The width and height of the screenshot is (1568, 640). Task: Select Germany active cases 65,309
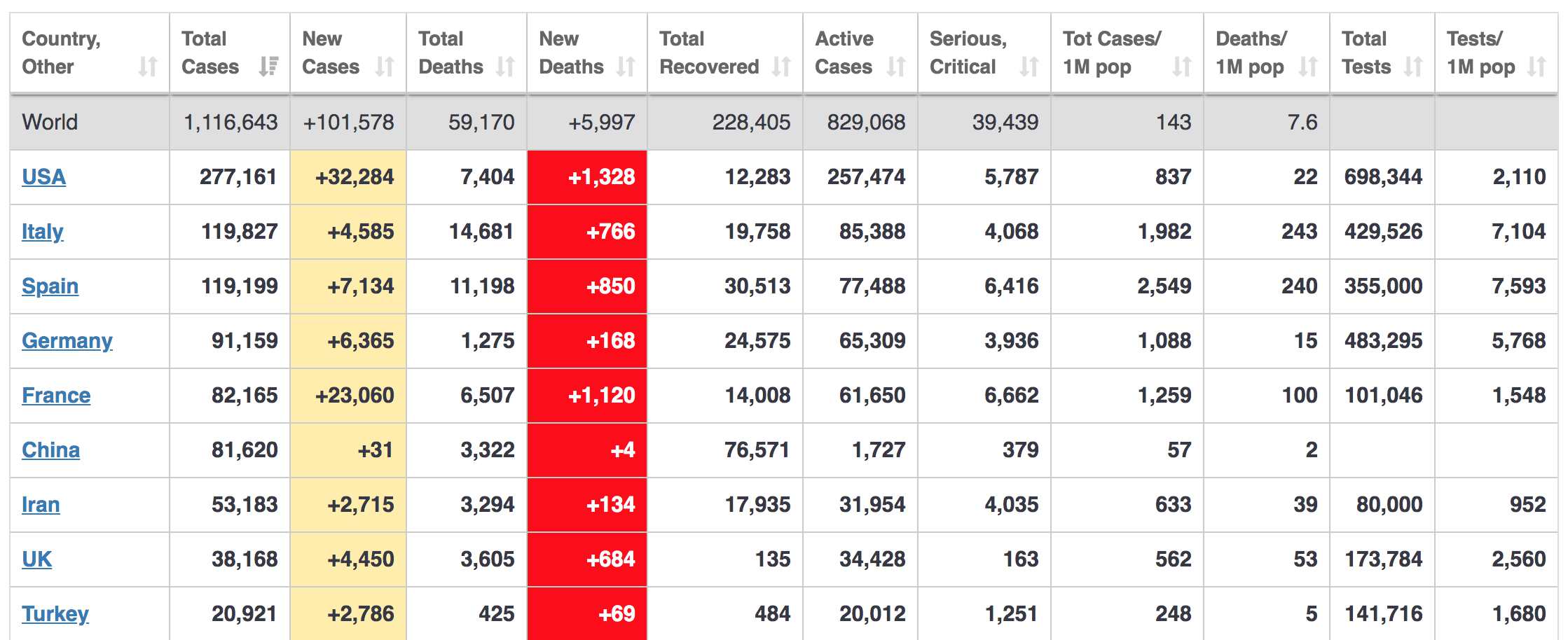click(872, 341)
